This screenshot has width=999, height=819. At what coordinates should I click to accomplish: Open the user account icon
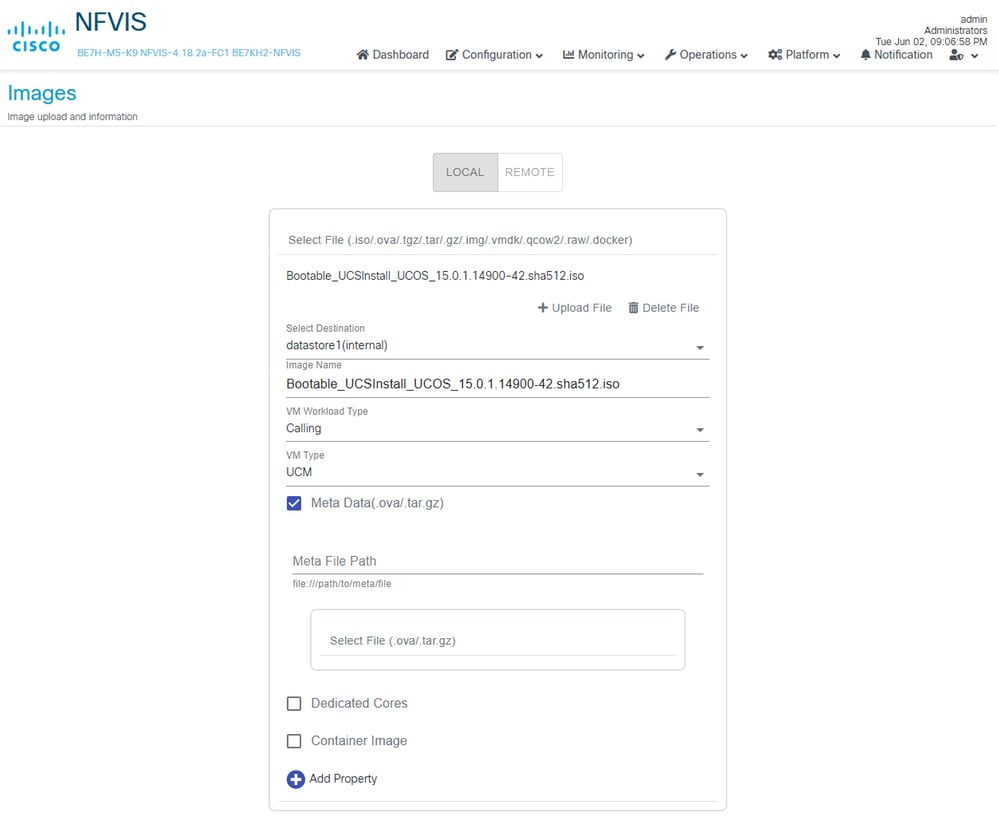tap(956, 55)
